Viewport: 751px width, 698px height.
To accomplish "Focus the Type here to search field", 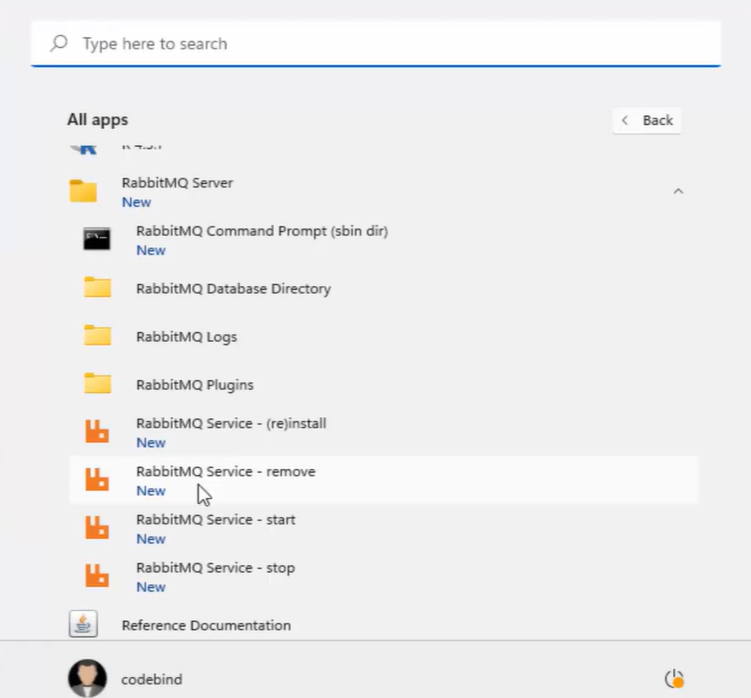I will click(x=376, y=44).
